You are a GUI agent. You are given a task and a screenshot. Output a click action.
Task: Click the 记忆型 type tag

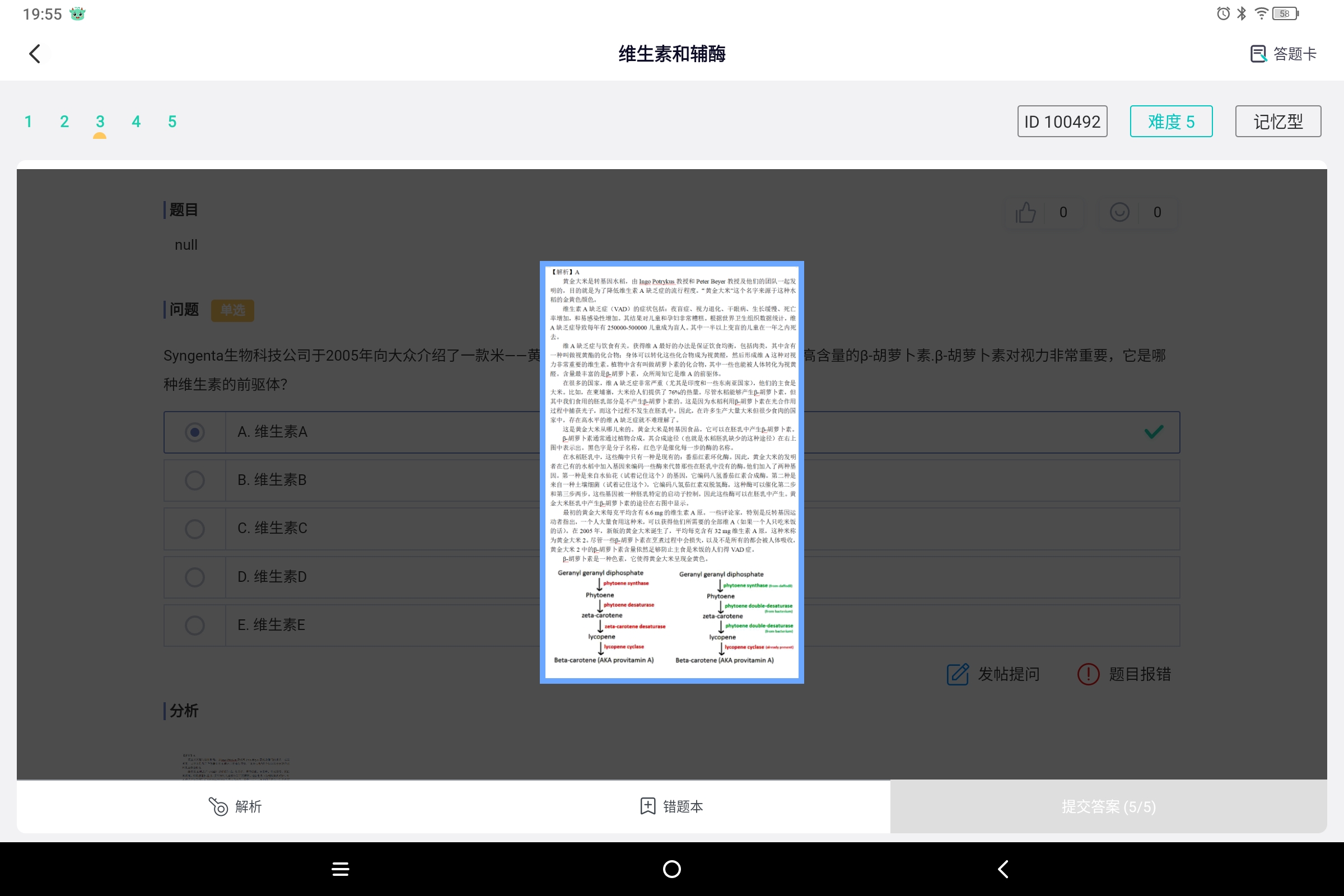point(1278,121)
